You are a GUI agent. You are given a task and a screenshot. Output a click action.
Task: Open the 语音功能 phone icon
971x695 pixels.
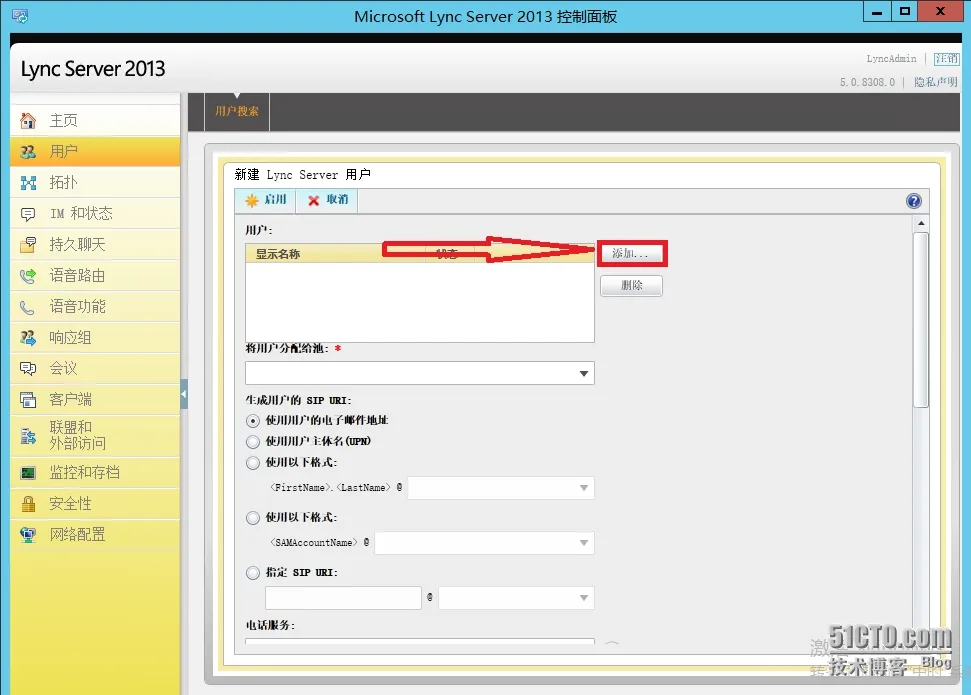pos(27,307)
